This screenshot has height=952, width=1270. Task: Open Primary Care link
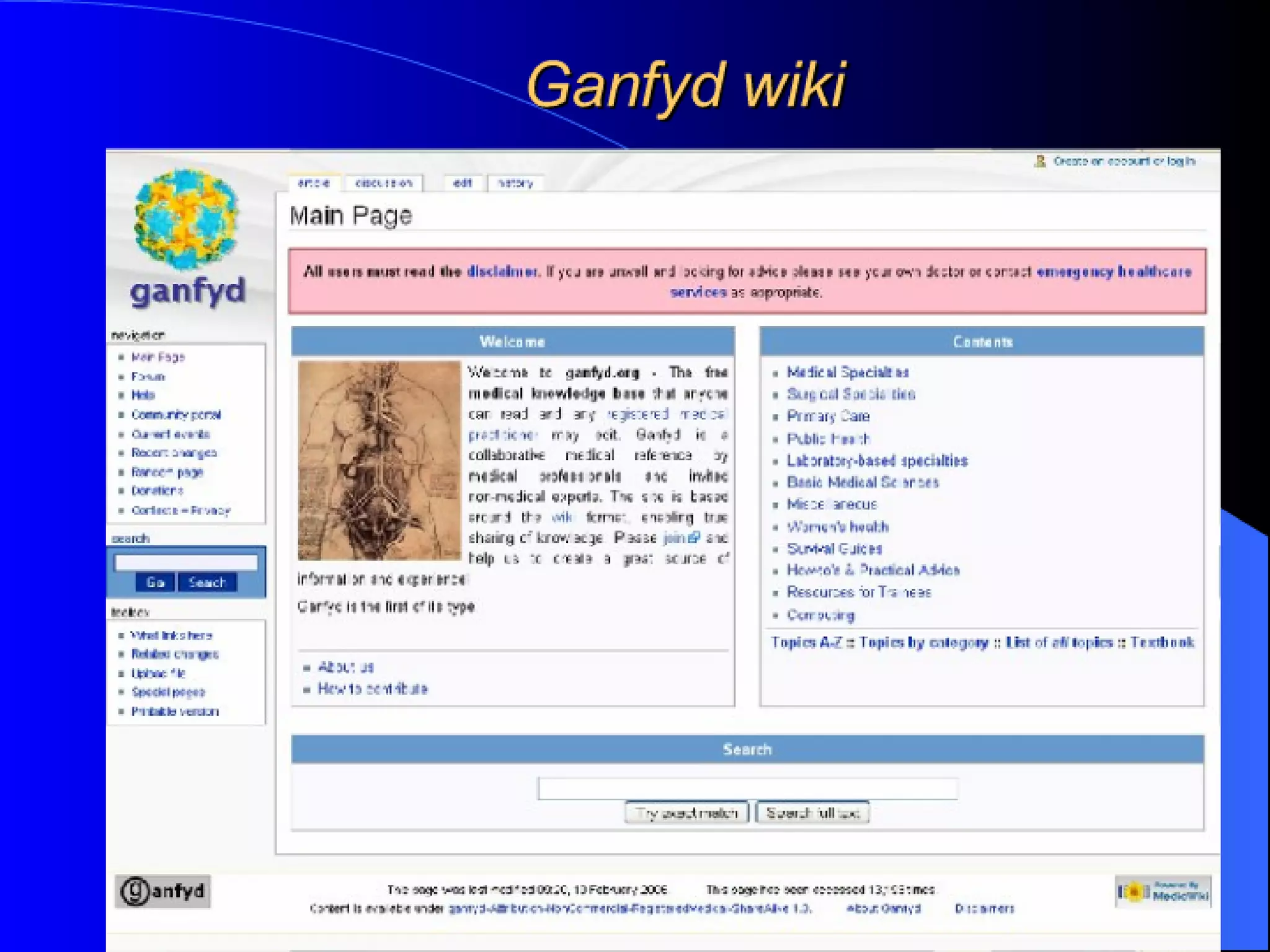pyautogui.click(x=828, y=416)
